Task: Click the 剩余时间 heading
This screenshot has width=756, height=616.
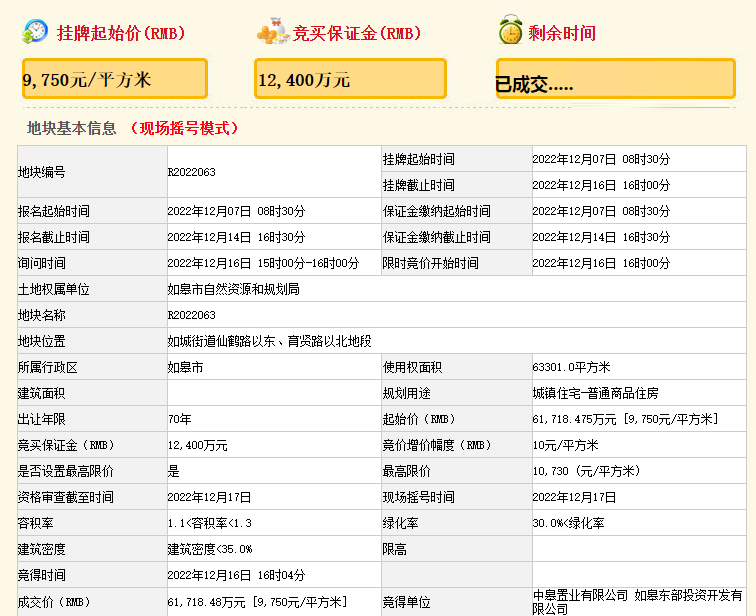Action: click(562, 33)
